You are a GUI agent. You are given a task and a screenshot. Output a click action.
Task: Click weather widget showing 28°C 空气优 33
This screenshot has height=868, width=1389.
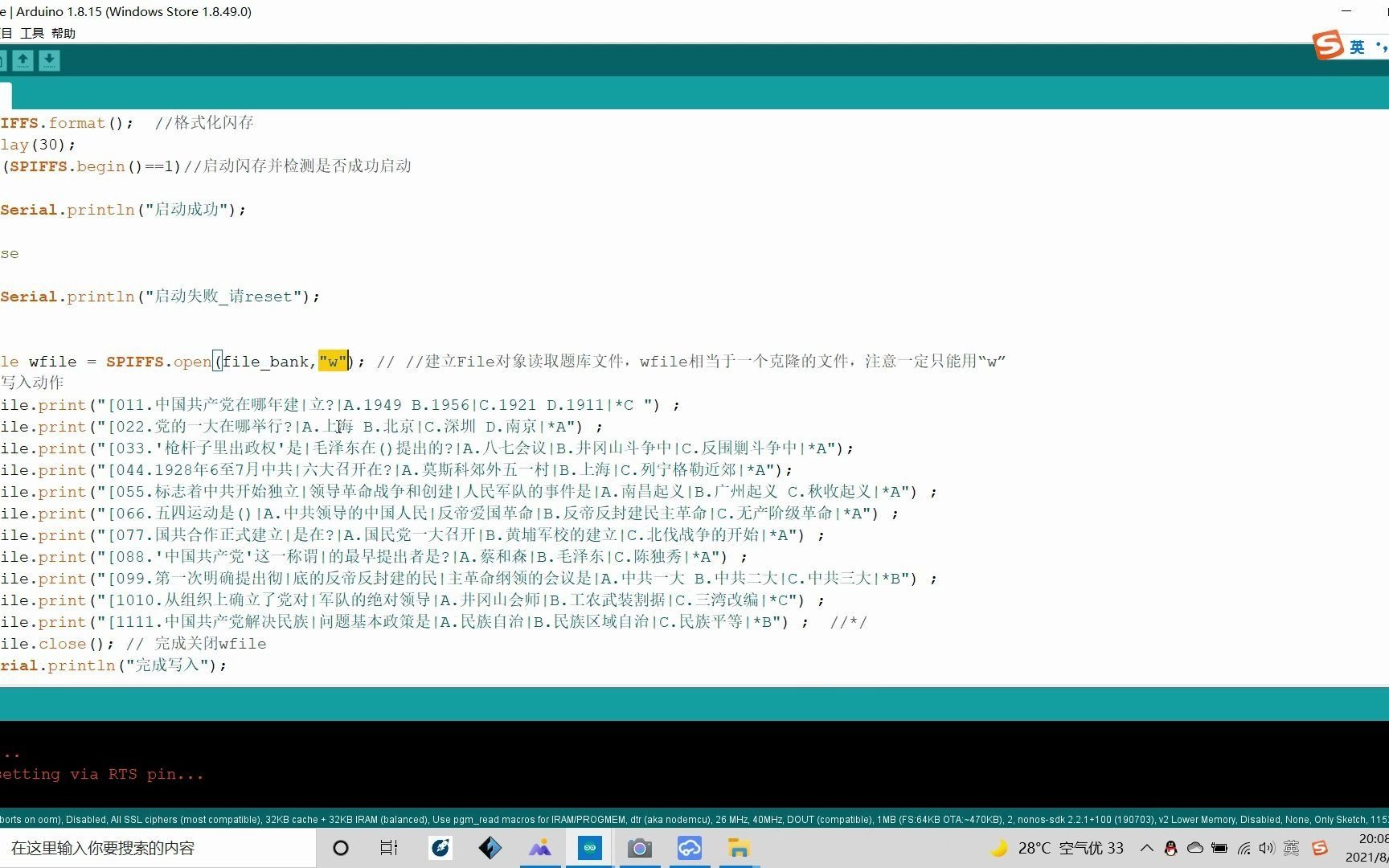[1057, 848]
